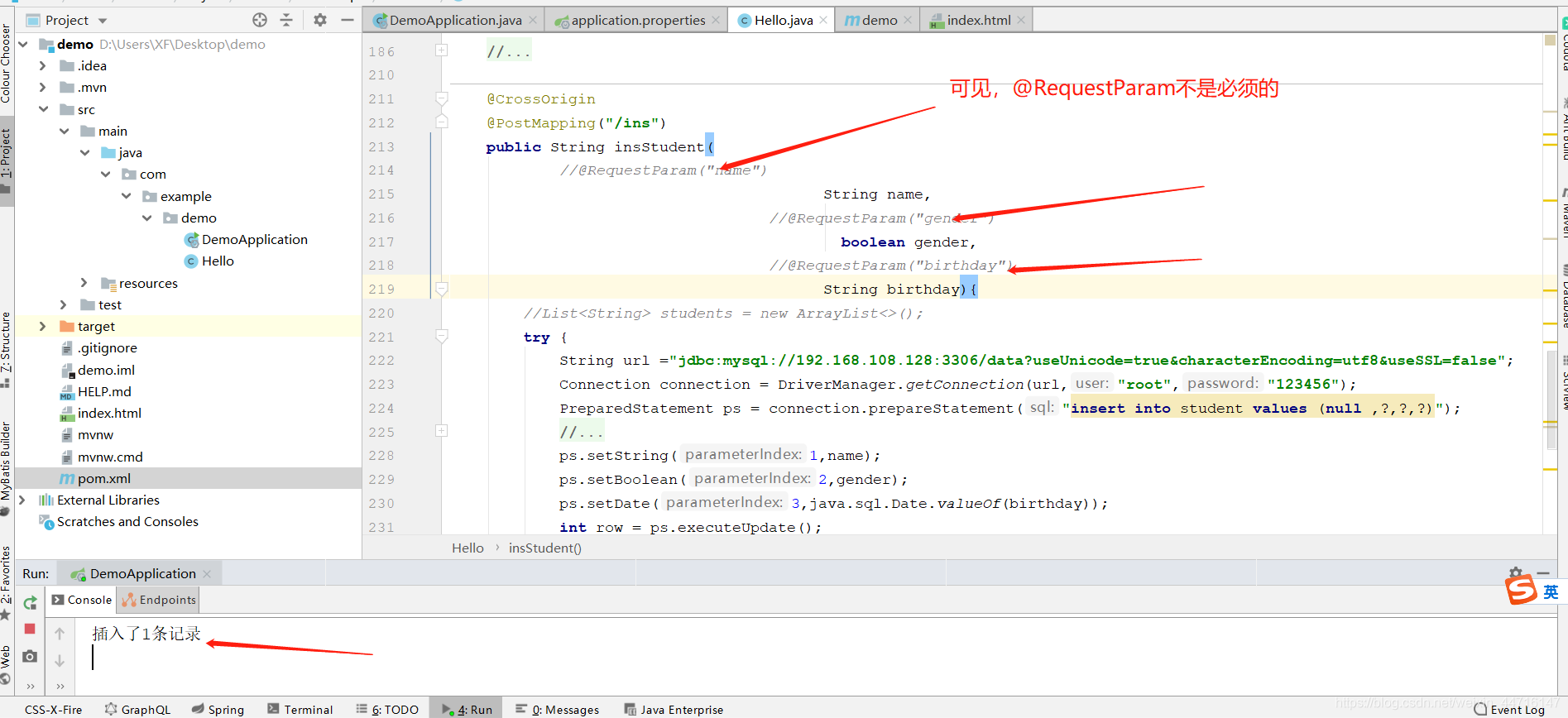Select pom.xml file in tree
The image size is (1568, 718).
click(95, 478)
